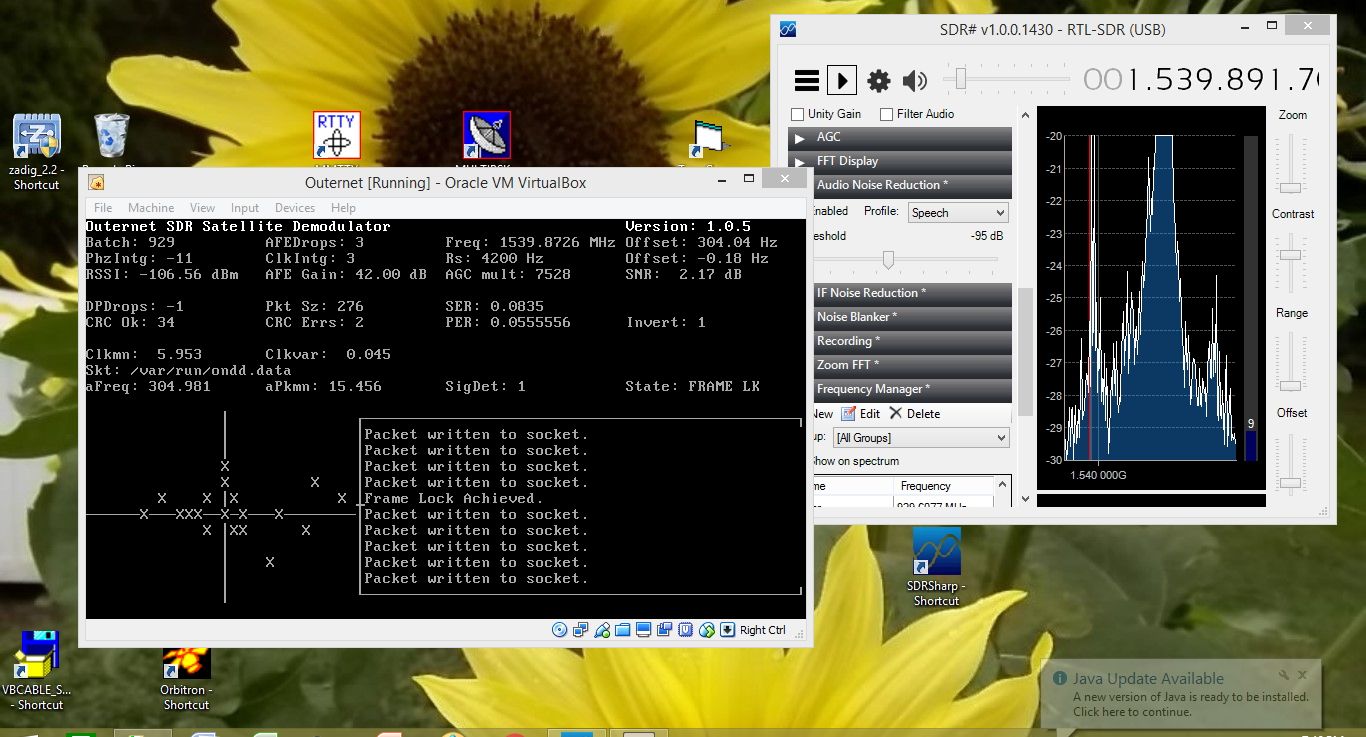Open the SDR# hamburger menu

[806, 80]
